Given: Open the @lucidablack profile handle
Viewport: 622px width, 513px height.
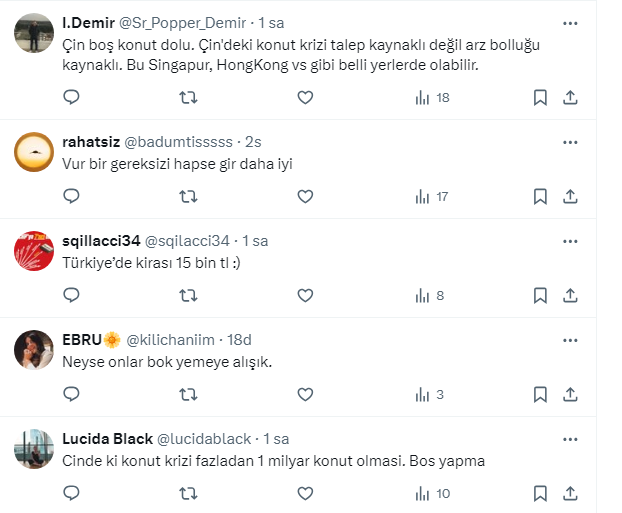Looking at the screenshot, I should pos(207,439).
